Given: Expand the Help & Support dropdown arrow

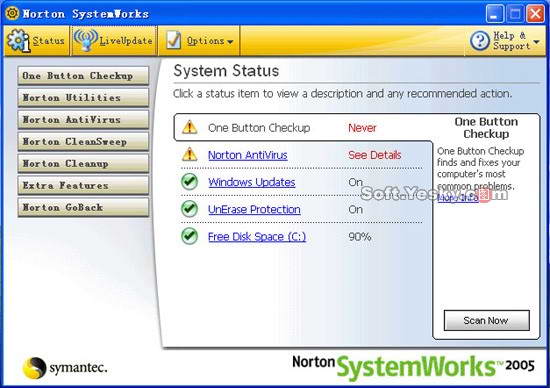Looking at the screenshot, I should (536, 42).
